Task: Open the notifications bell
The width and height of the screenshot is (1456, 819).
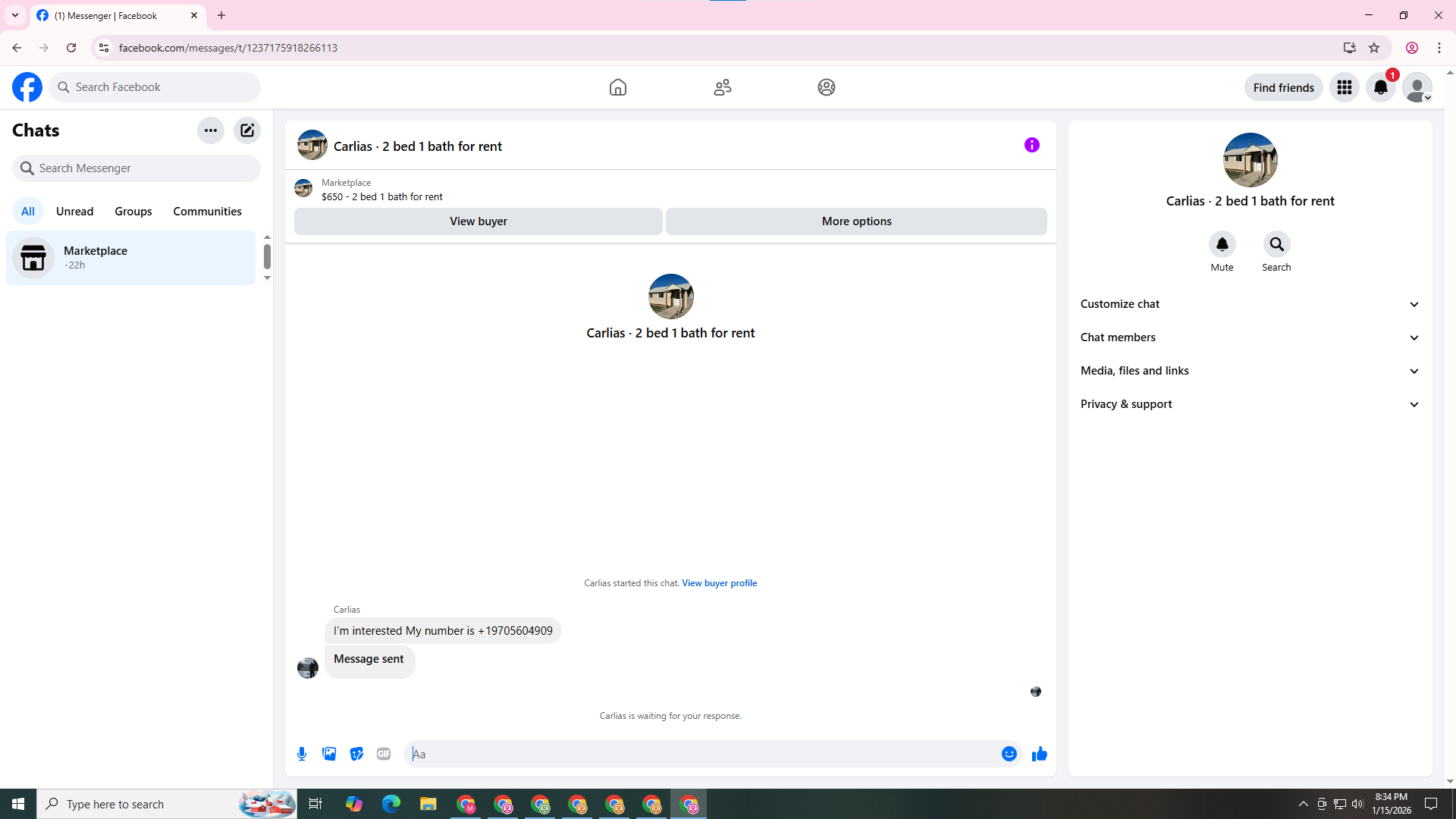Action: 1380,87
